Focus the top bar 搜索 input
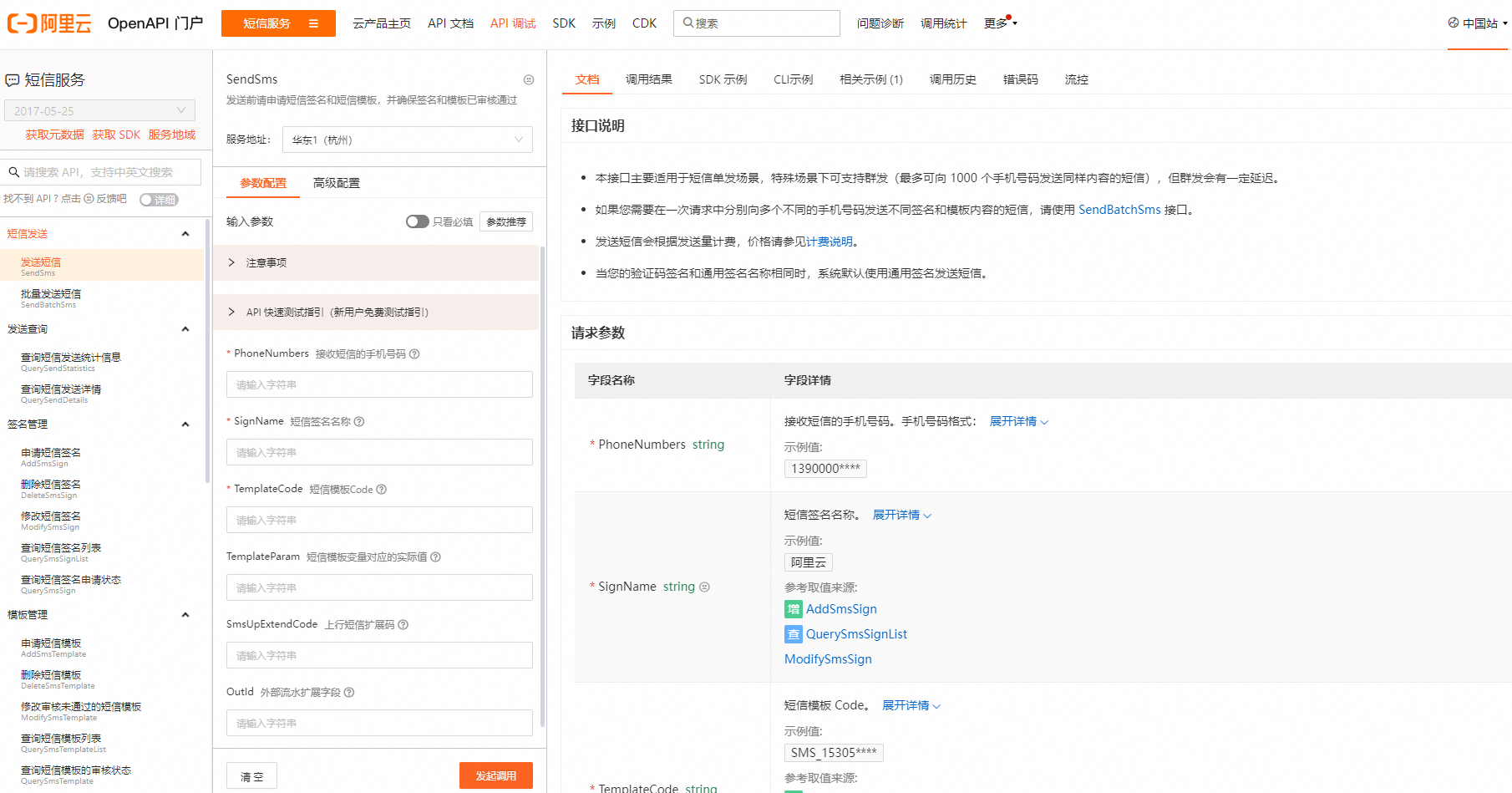The width and height of the screenshot is (1512, 793). 757,23
